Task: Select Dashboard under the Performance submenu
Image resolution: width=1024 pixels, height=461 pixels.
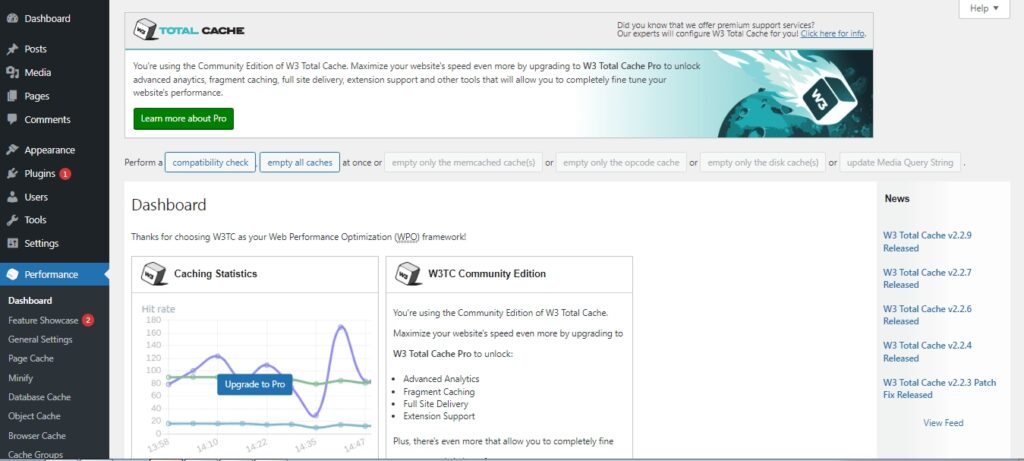Action: pos(30,301)
